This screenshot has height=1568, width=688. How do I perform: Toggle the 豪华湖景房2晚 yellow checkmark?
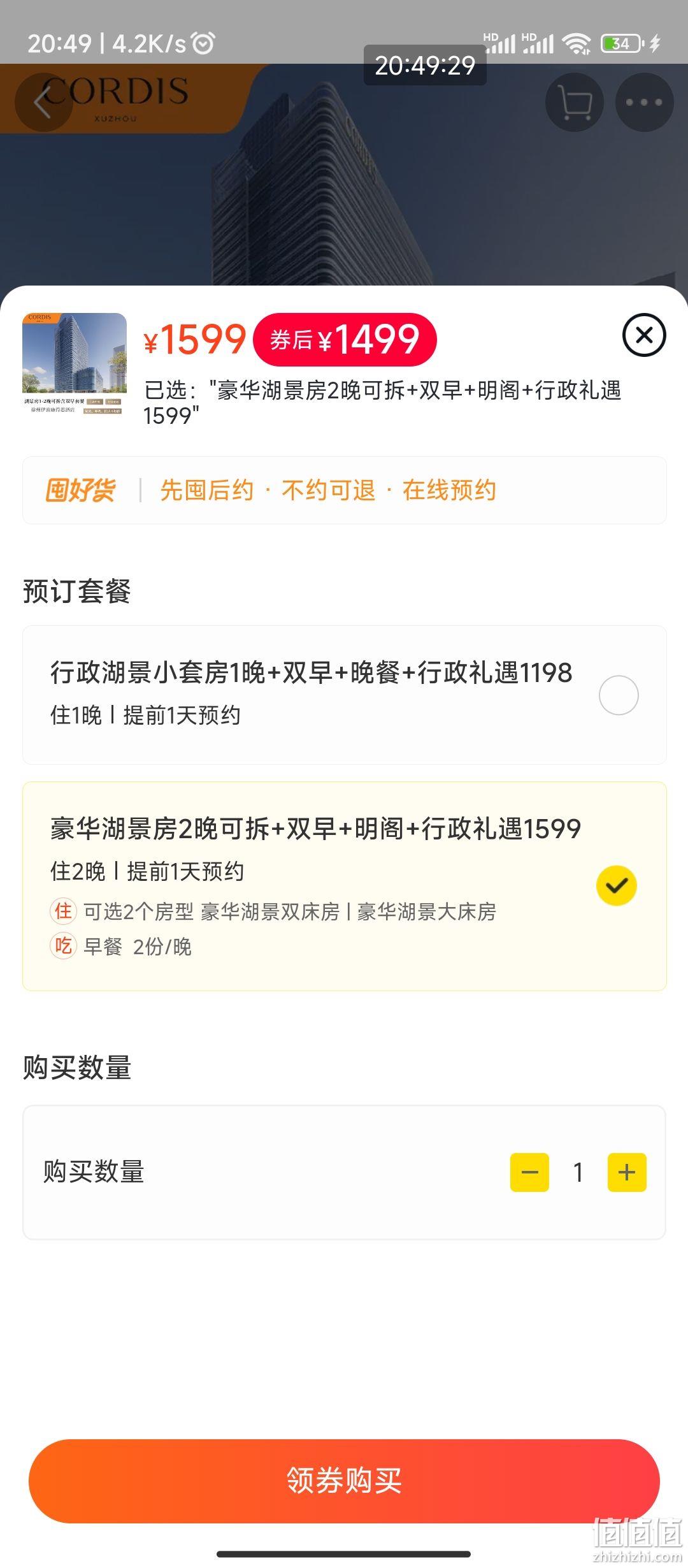click(617, 886)
